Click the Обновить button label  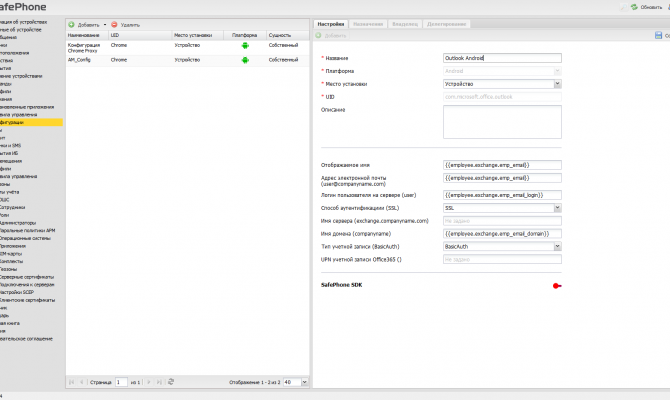[x=651, y=7]
